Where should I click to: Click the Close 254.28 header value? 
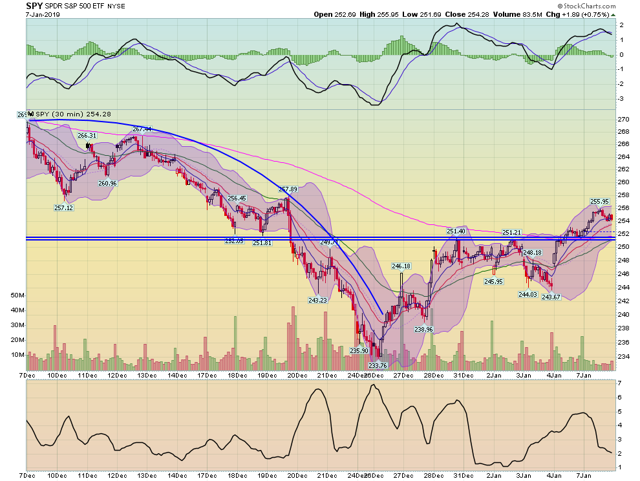[467, 14]
